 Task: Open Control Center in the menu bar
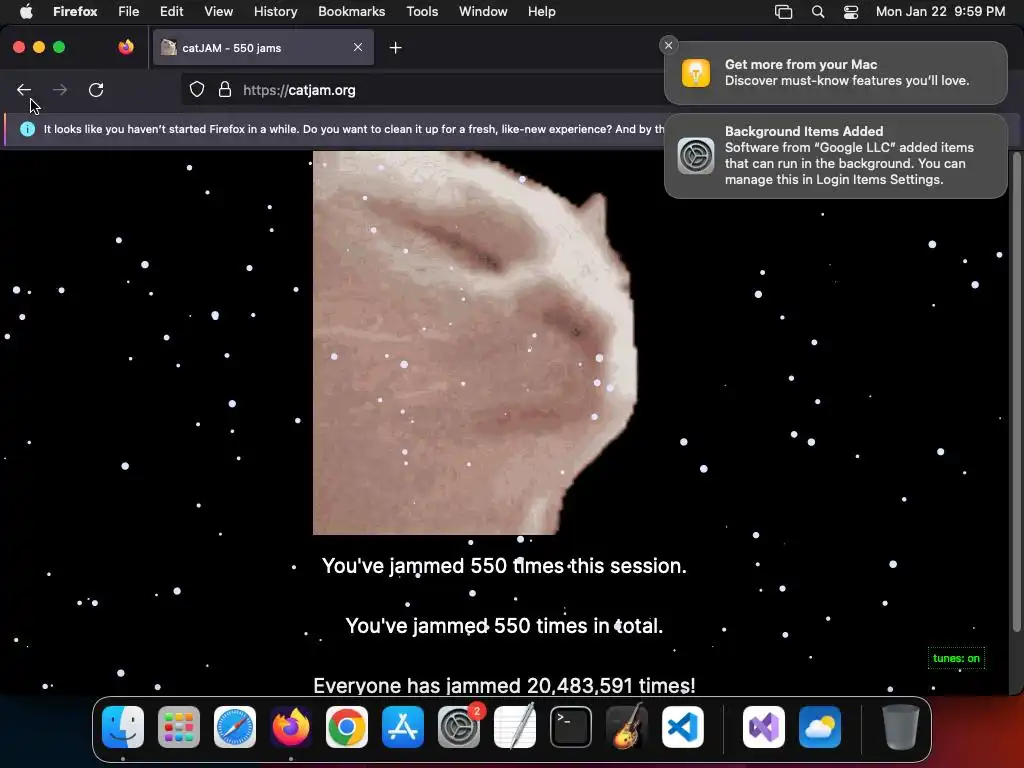pos(851,12)
